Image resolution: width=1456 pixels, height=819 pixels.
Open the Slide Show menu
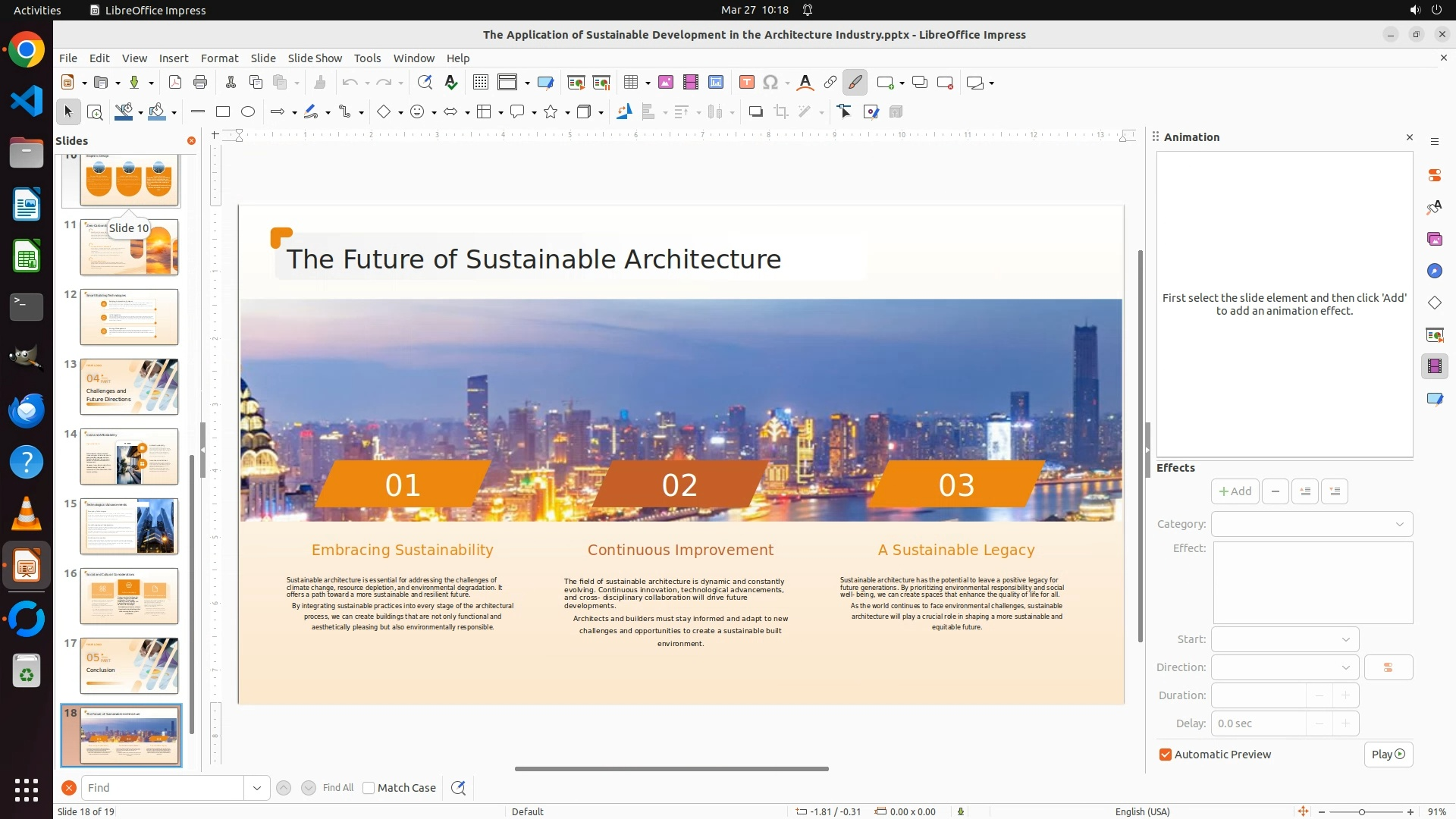315,58
